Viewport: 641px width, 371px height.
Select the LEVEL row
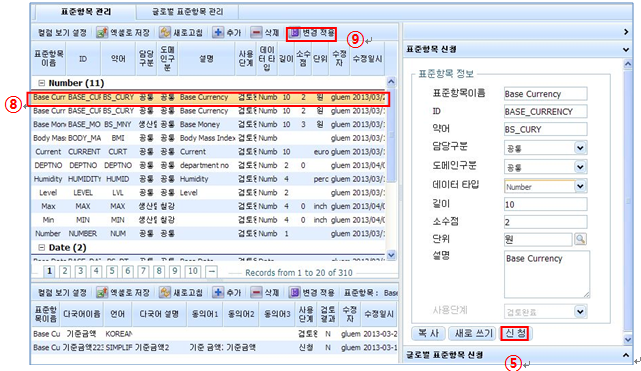[x=208, y=192]
